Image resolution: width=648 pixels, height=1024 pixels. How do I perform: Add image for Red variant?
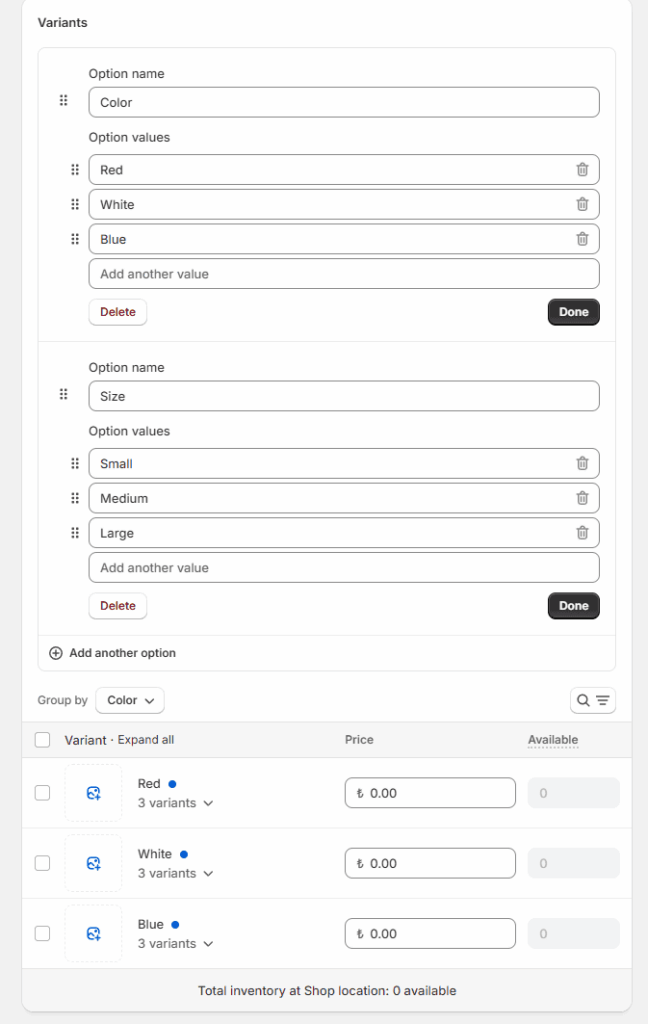pos(93,793)
